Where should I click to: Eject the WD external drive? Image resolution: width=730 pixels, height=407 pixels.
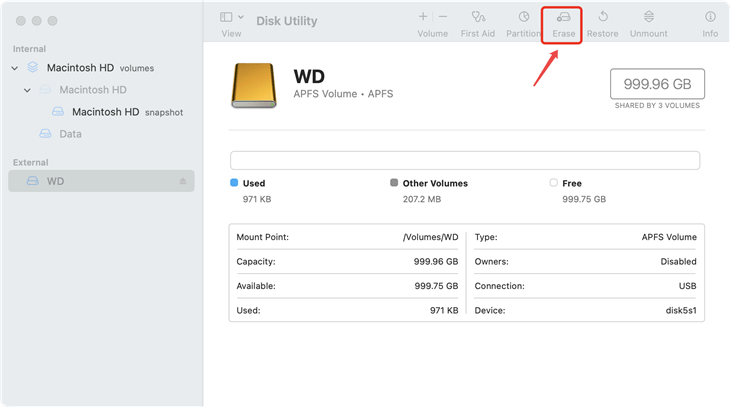point(183,181)
